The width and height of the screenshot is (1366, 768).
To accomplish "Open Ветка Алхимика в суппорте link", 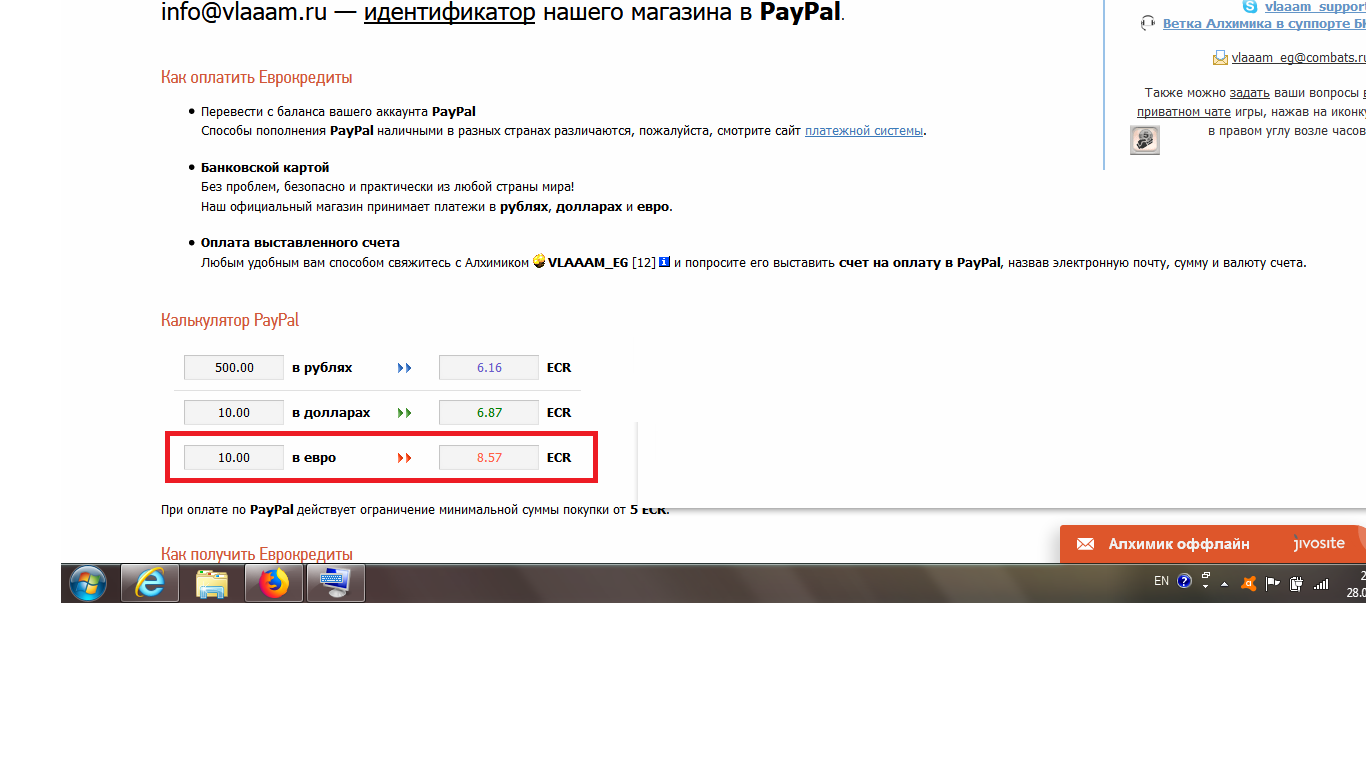I will tap(1264, 23).
